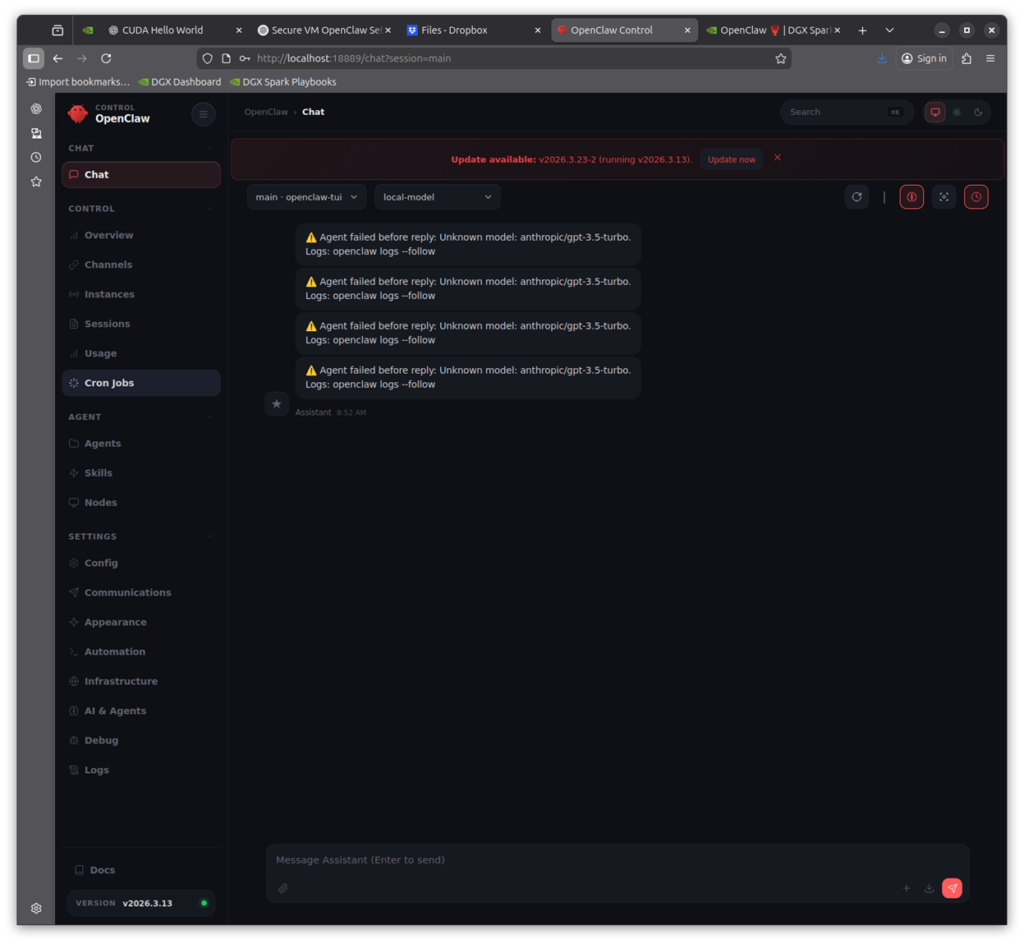Click the hamburger menu icon beside OpenClaw

pos(203,114)
